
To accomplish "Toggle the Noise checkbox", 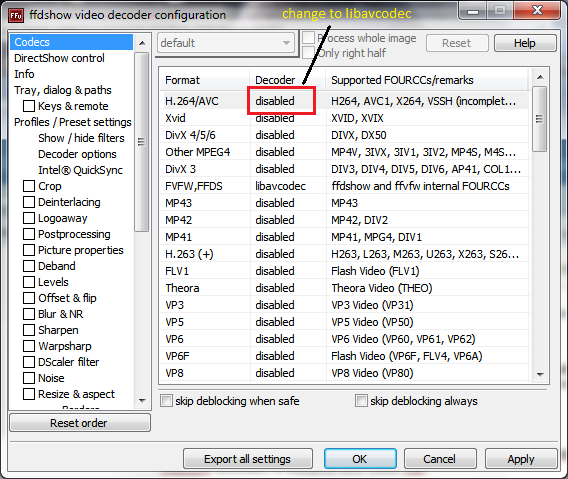I will (29, 378).
